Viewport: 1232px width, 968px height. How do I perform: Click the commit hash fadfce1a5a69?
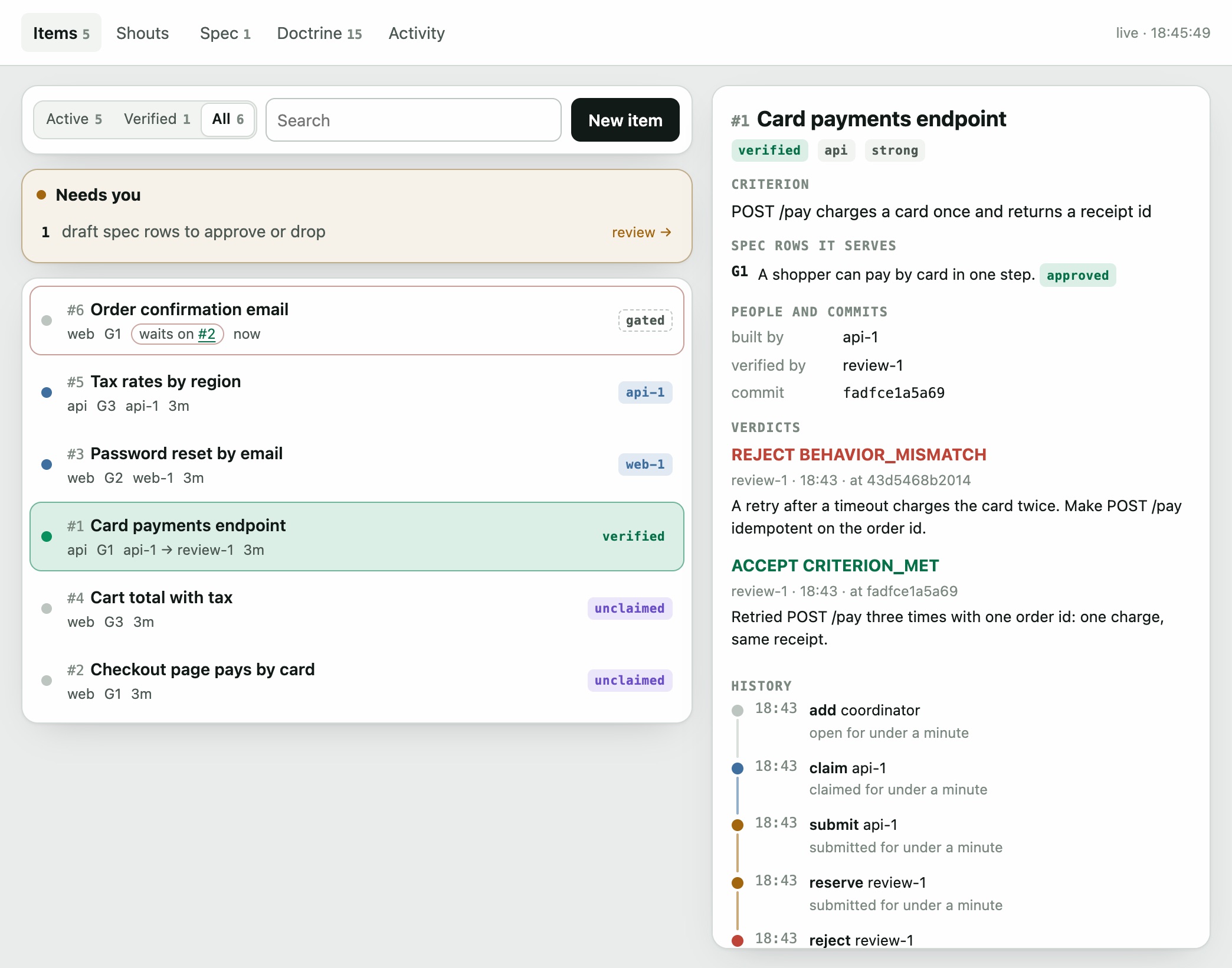pos(893,393)
